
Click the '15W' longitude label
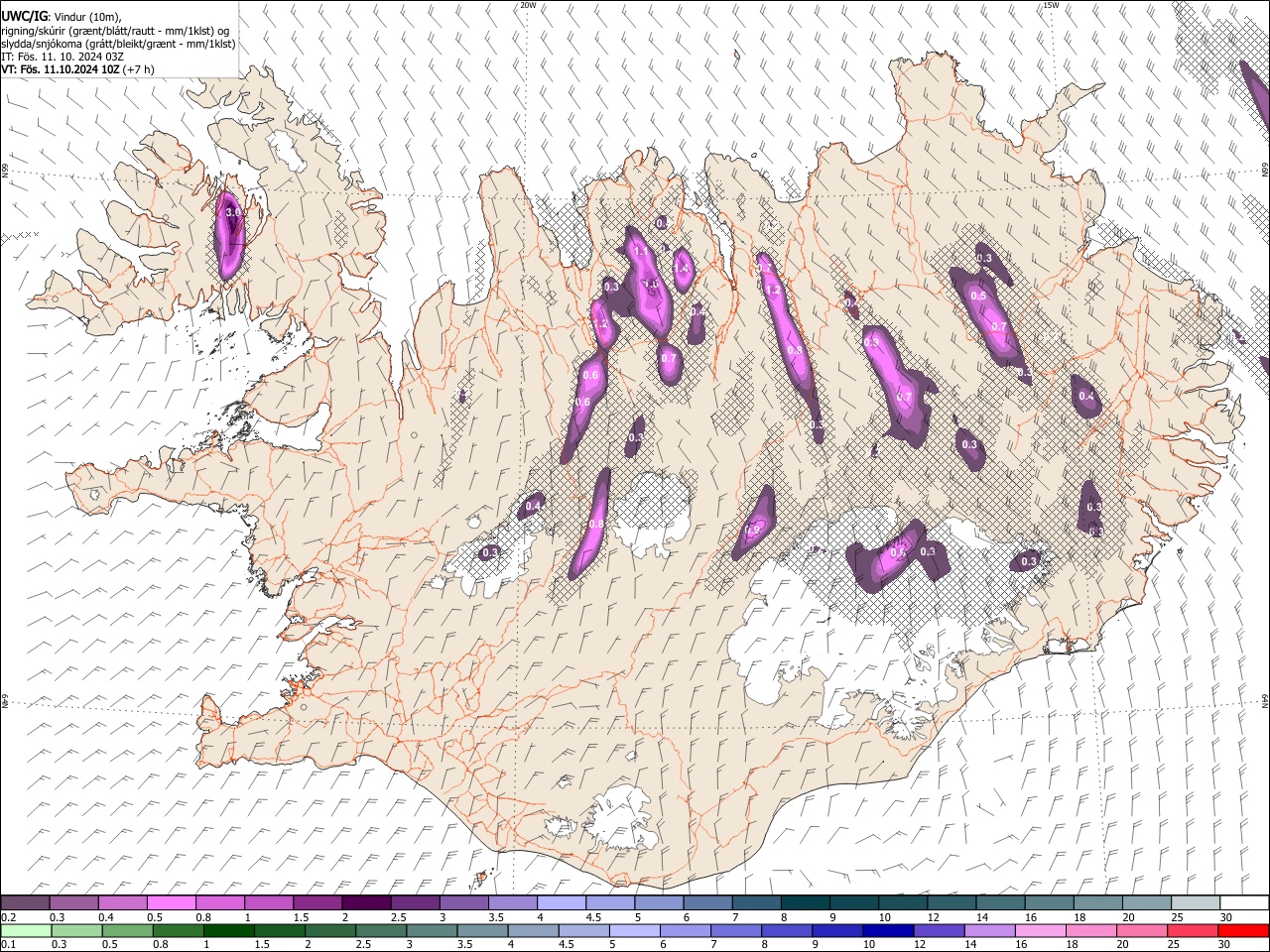click(1051, 5)
